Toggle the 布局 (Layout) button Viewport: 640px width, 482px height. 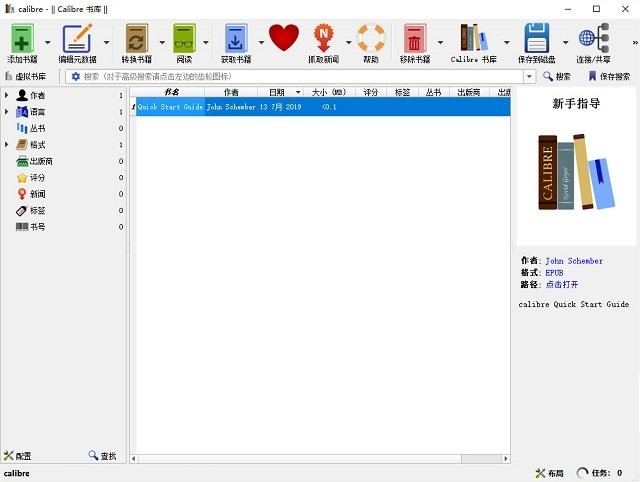point(550,473)
